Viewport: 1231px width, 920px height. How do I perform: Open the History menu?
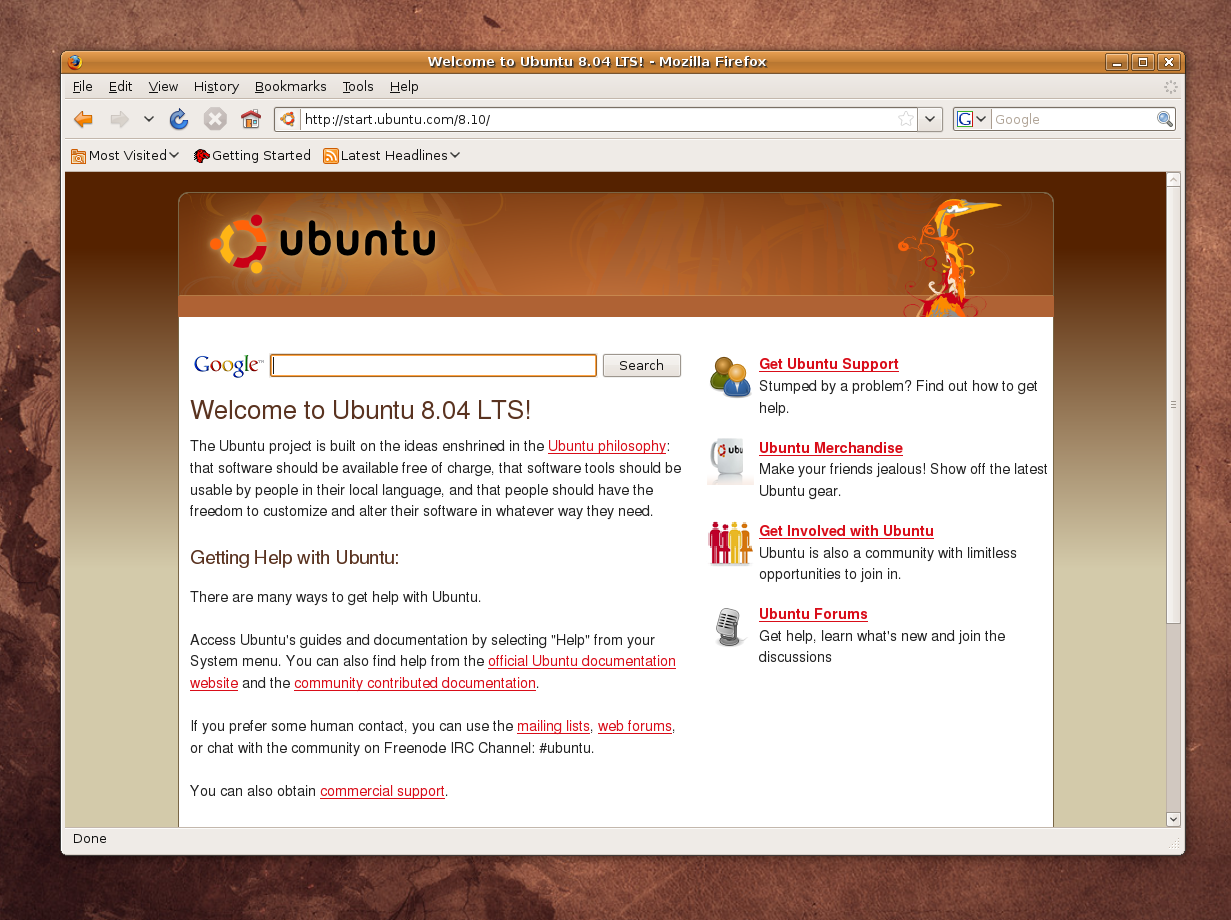click(217, 87)
